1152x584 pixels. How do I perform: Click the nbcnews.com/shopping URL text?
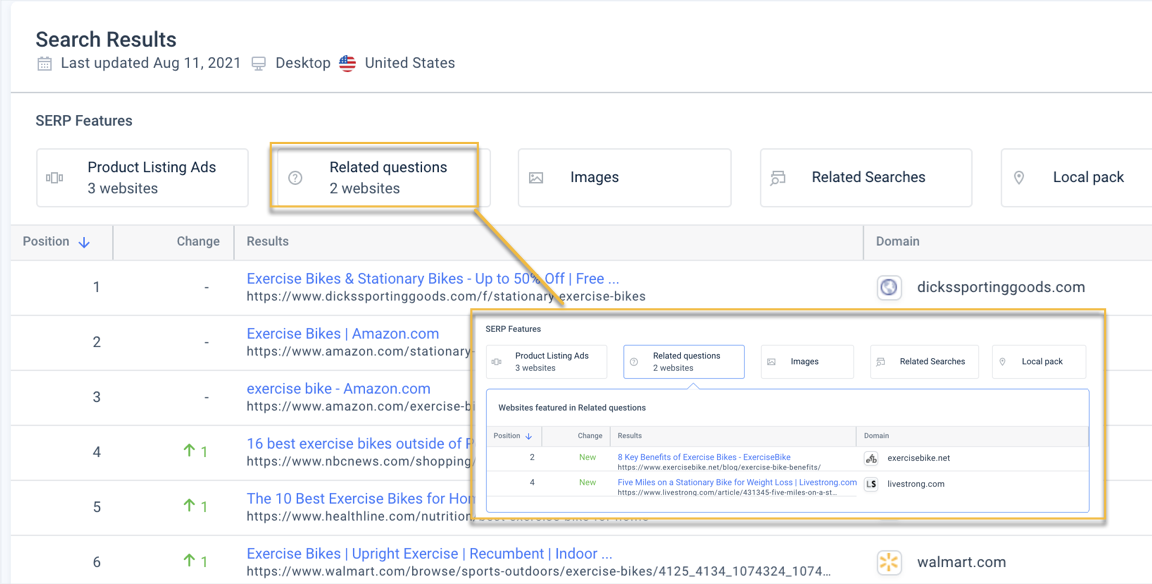pos(358,461)
